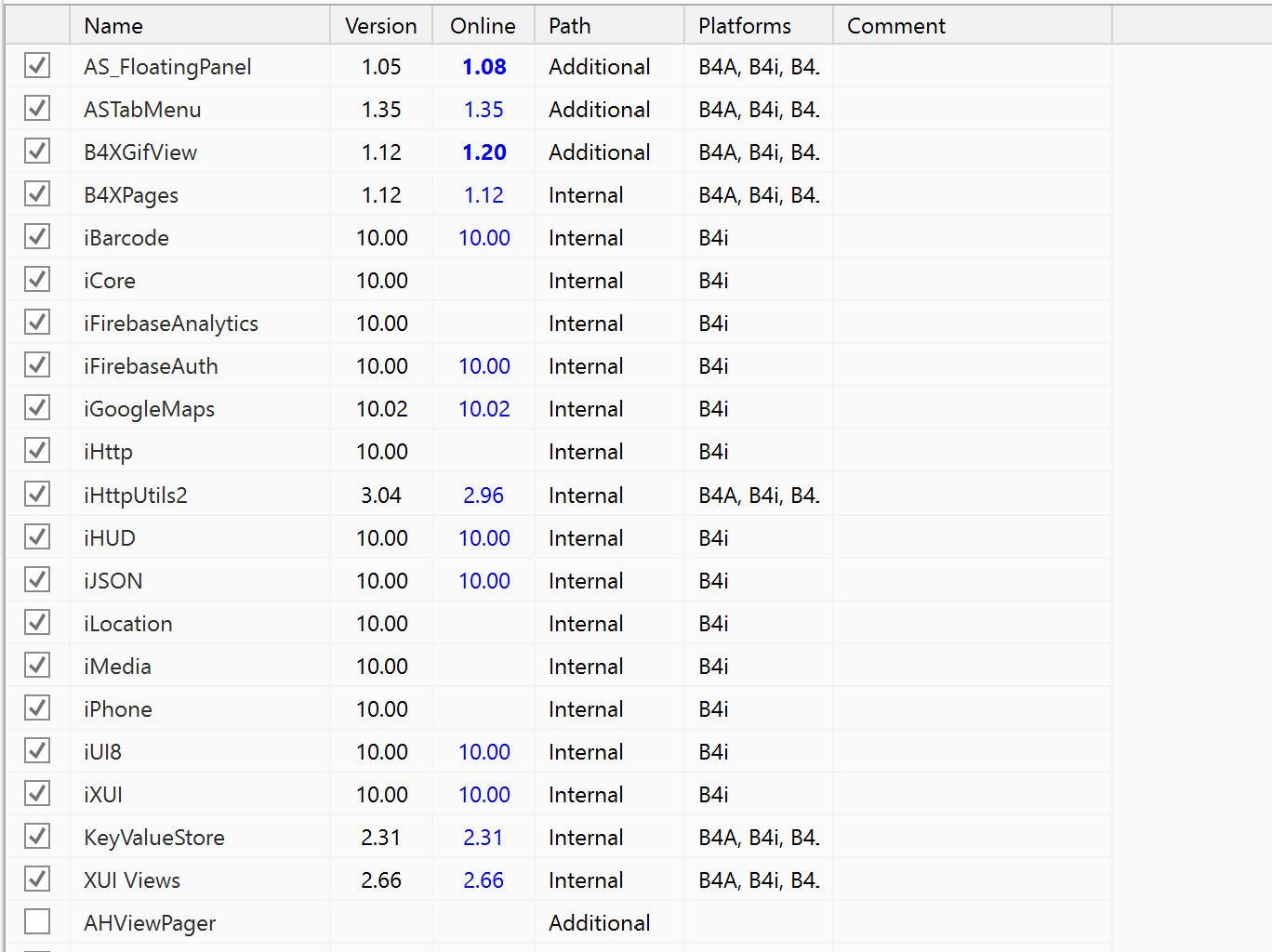Uncheck the iGoogleMaps library checkbox

coord(37,408)
